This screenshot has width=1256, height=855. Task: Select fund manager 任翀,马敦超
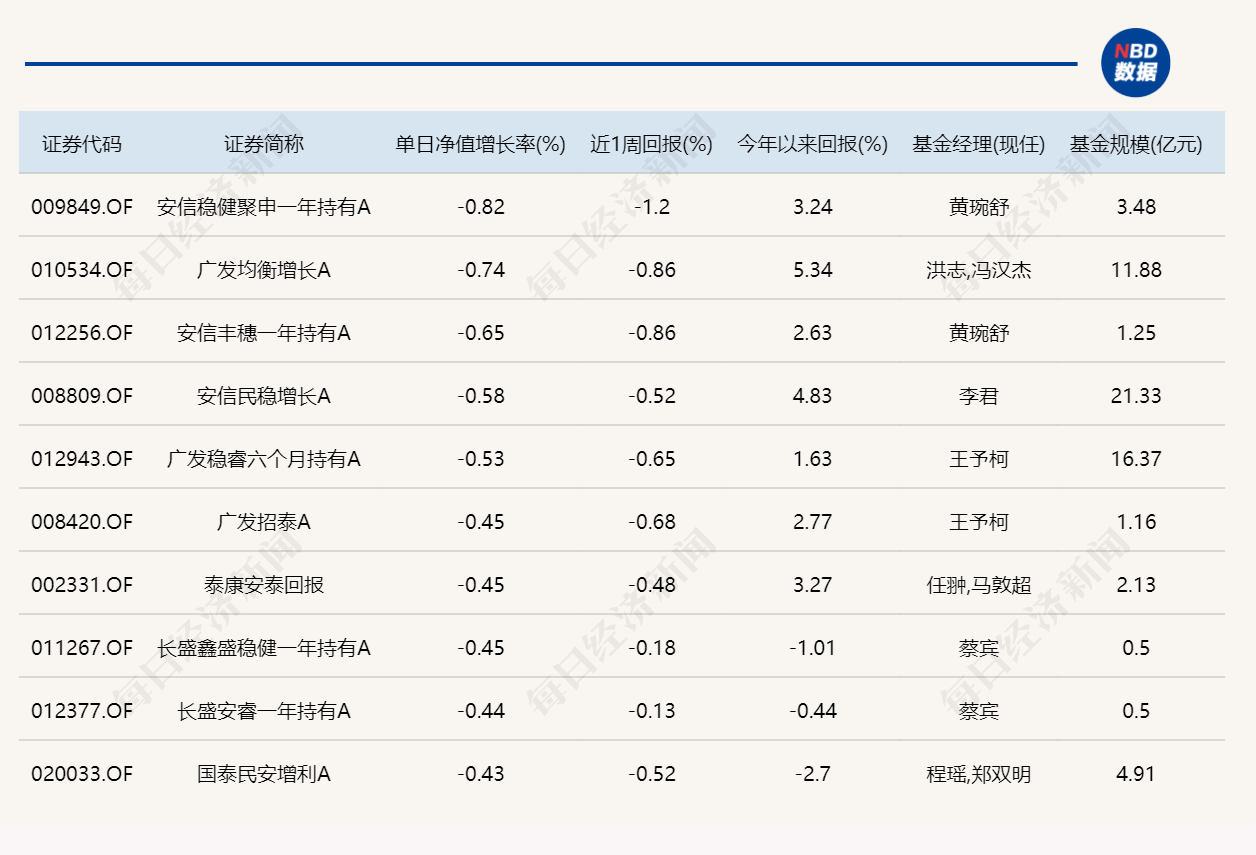pyautogui.click(x=978, y=585)
